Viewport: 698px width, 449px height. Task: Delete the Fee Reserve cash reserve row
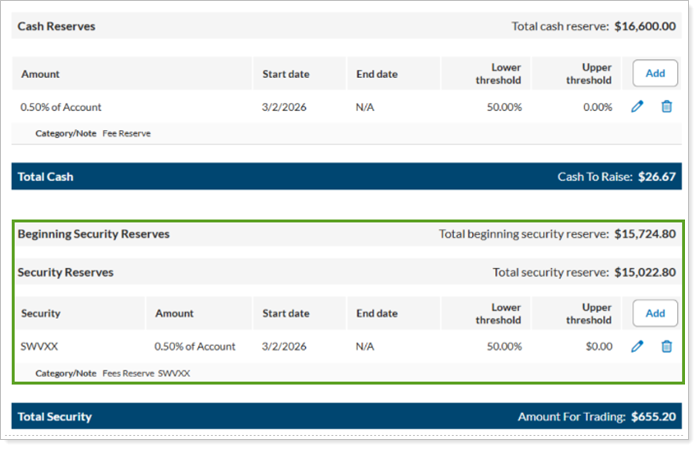pyautogui.click(x=666, y=107)
